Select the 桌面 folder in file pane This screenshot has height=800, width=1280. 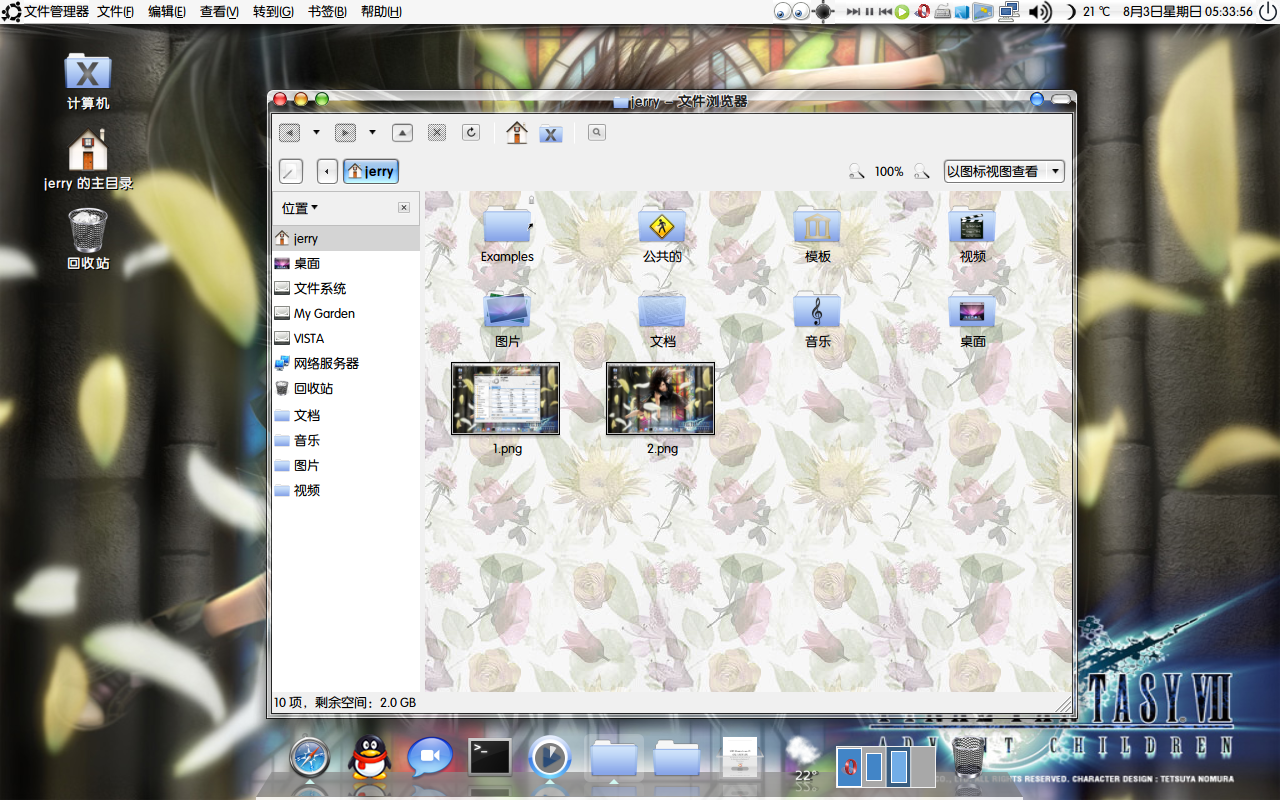click(972, 311)
